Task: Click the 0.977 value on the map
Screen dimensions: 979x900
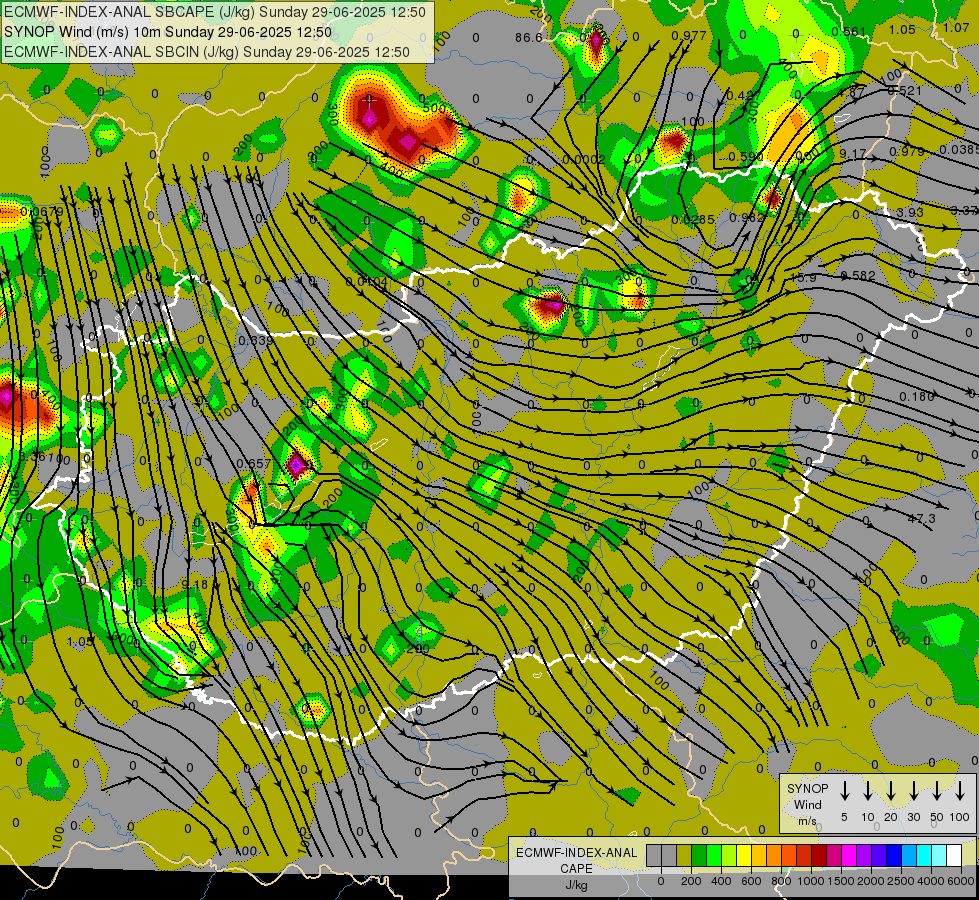Action: pyautogui.click(x=689, y=36)
